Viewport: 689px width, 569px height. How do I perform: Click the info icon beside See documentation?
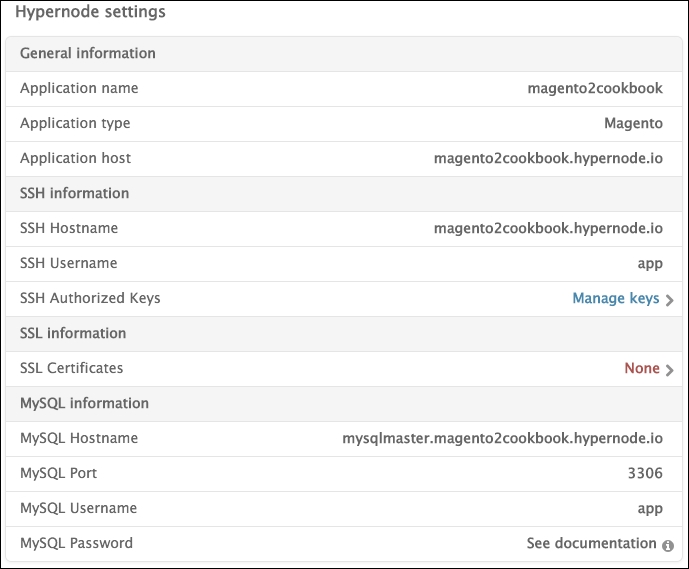668,545
